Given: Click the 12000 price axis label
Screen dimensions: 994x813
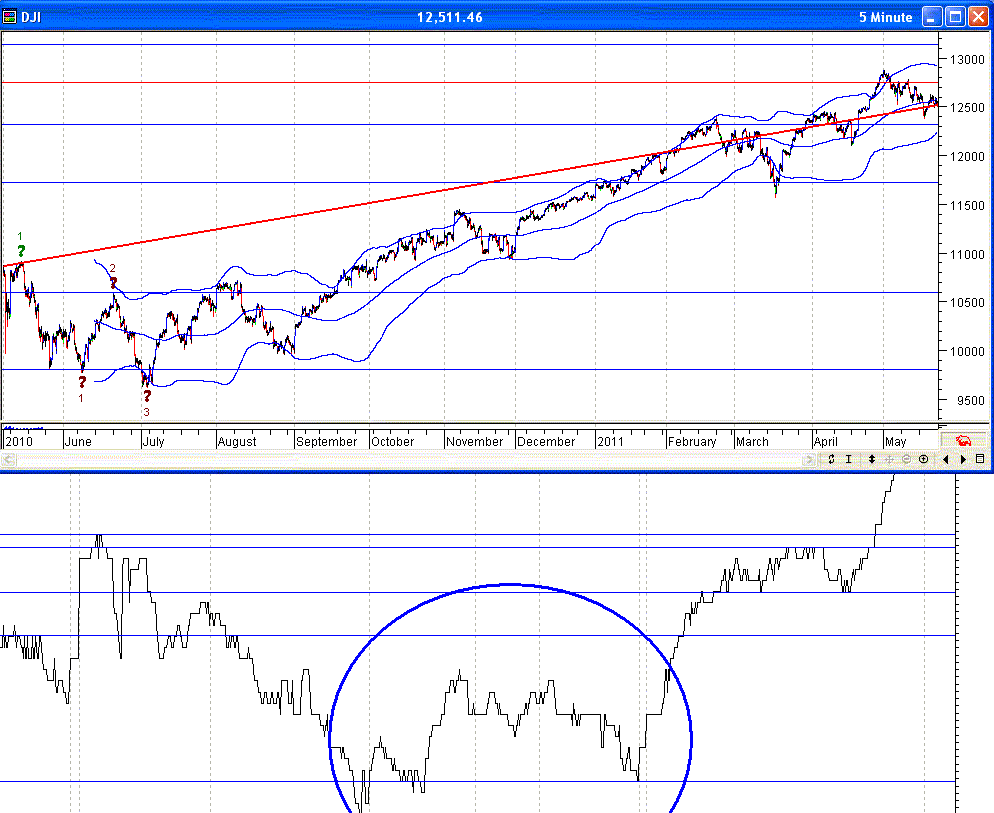Looking at the screenshot, I should pyautogui.click(x=967, y=157).
